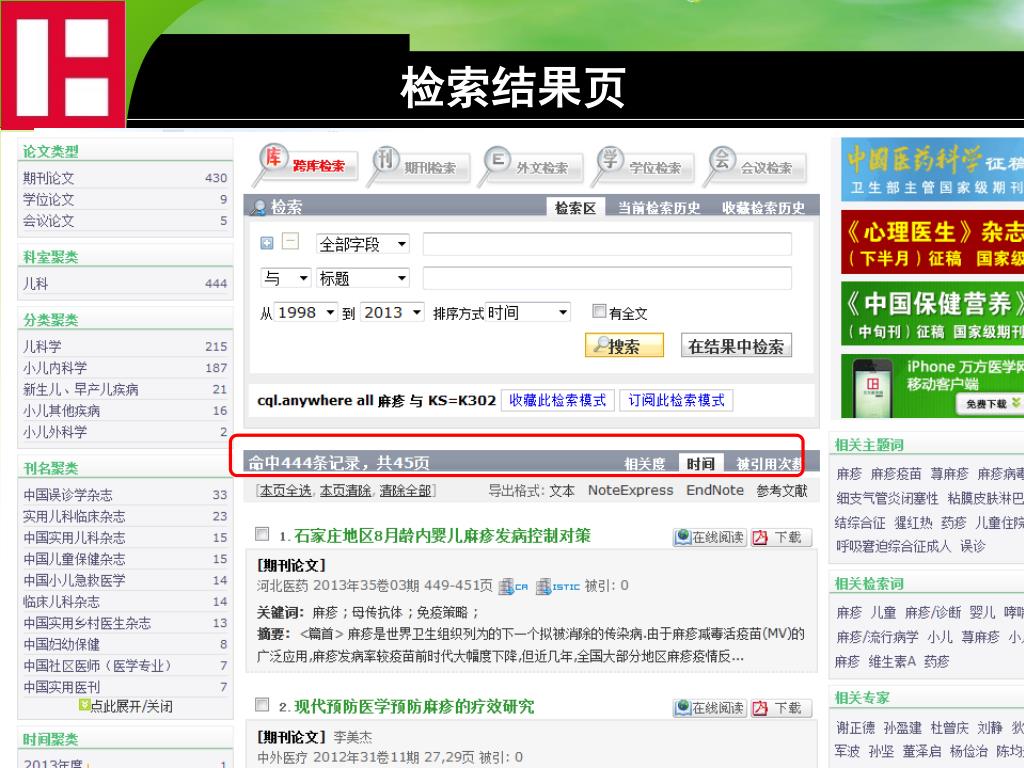Click the 中国医药科学 ad banner
This screenshot has height=768, width=1024.
coord(932,169)
